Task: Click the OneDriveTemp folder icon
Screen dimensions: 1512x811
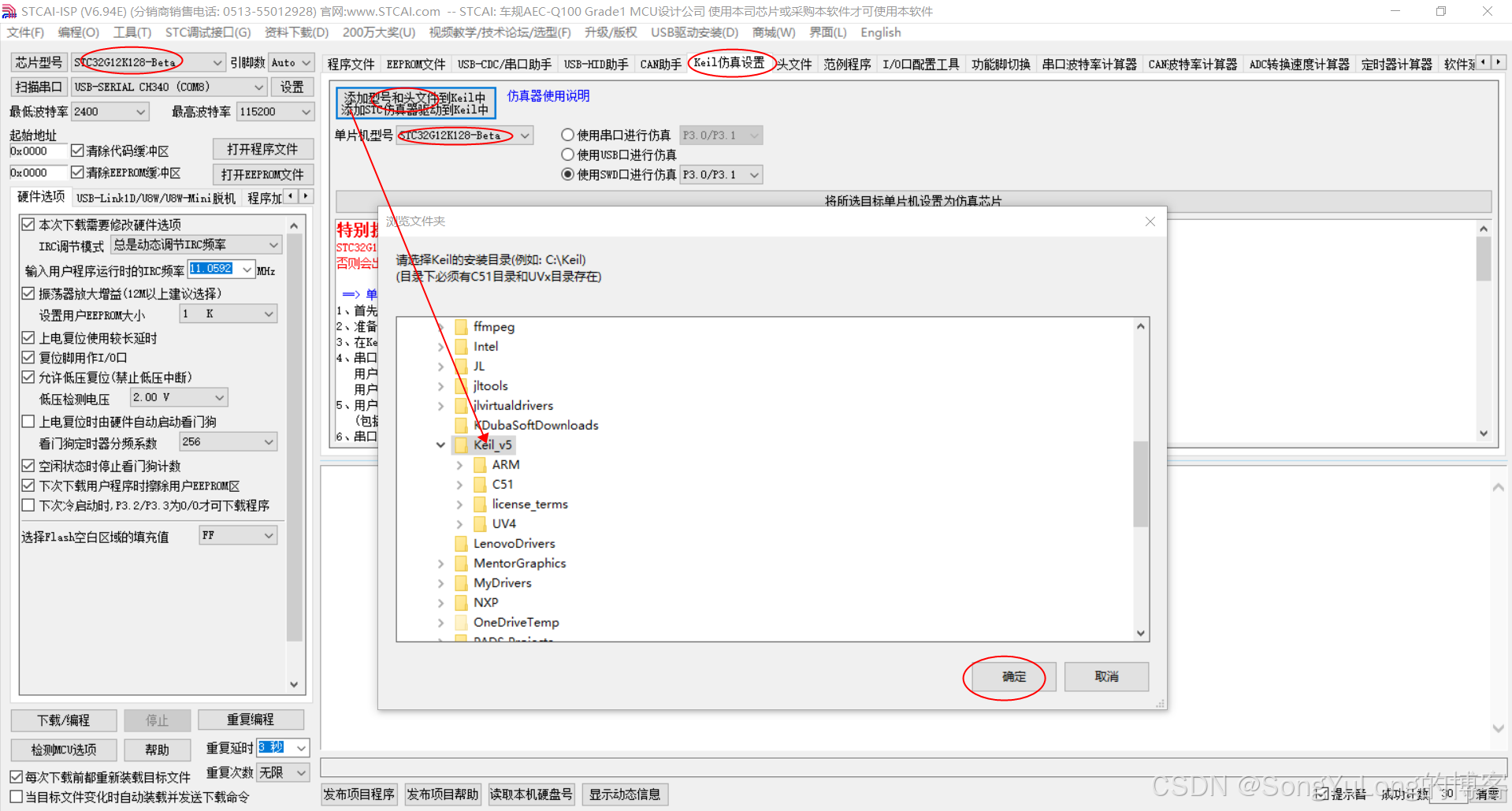Action: [462, 623]
